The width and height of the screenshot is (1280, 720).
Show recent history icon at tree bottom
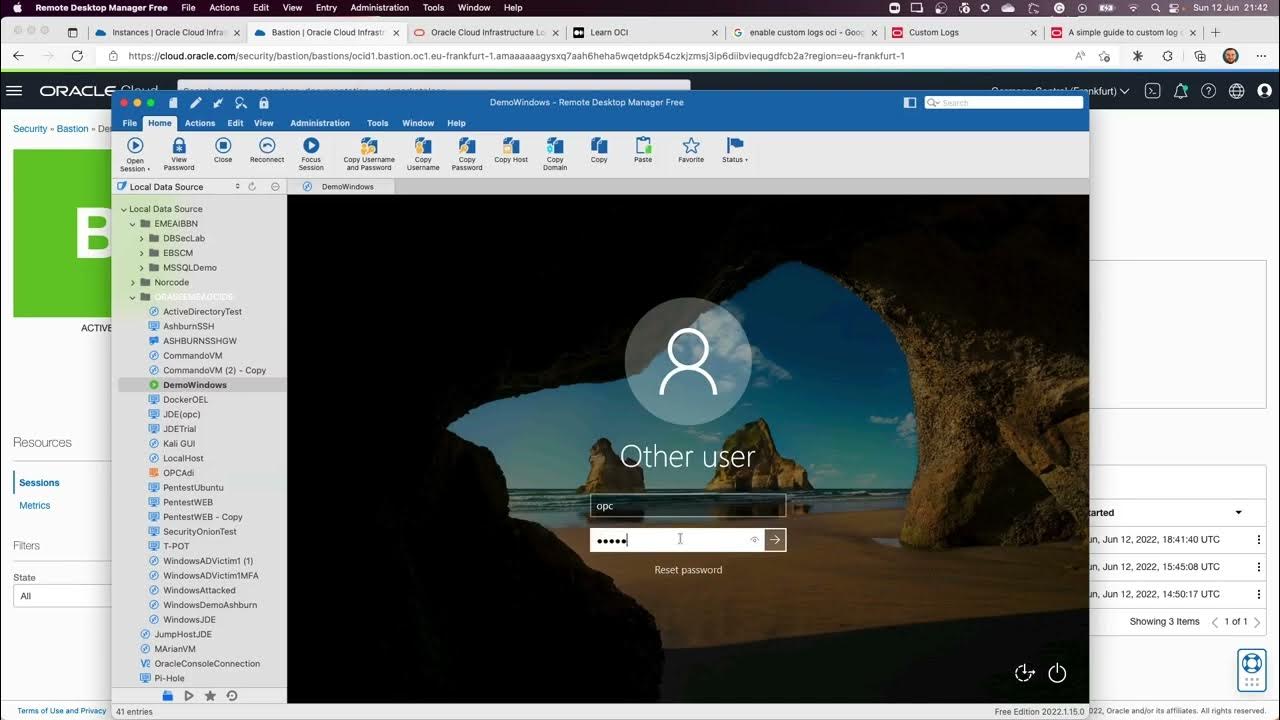(232, 695)
